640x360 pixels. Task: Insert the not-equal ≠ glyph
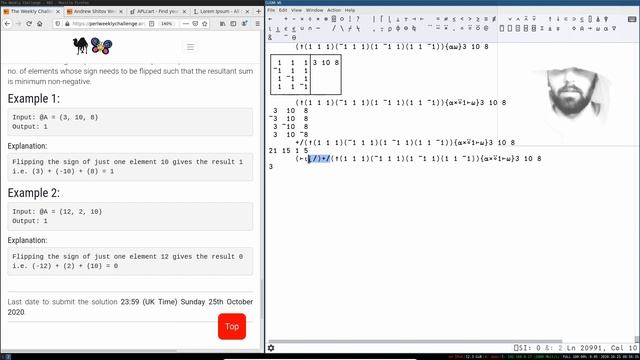(x=445, y=19)
